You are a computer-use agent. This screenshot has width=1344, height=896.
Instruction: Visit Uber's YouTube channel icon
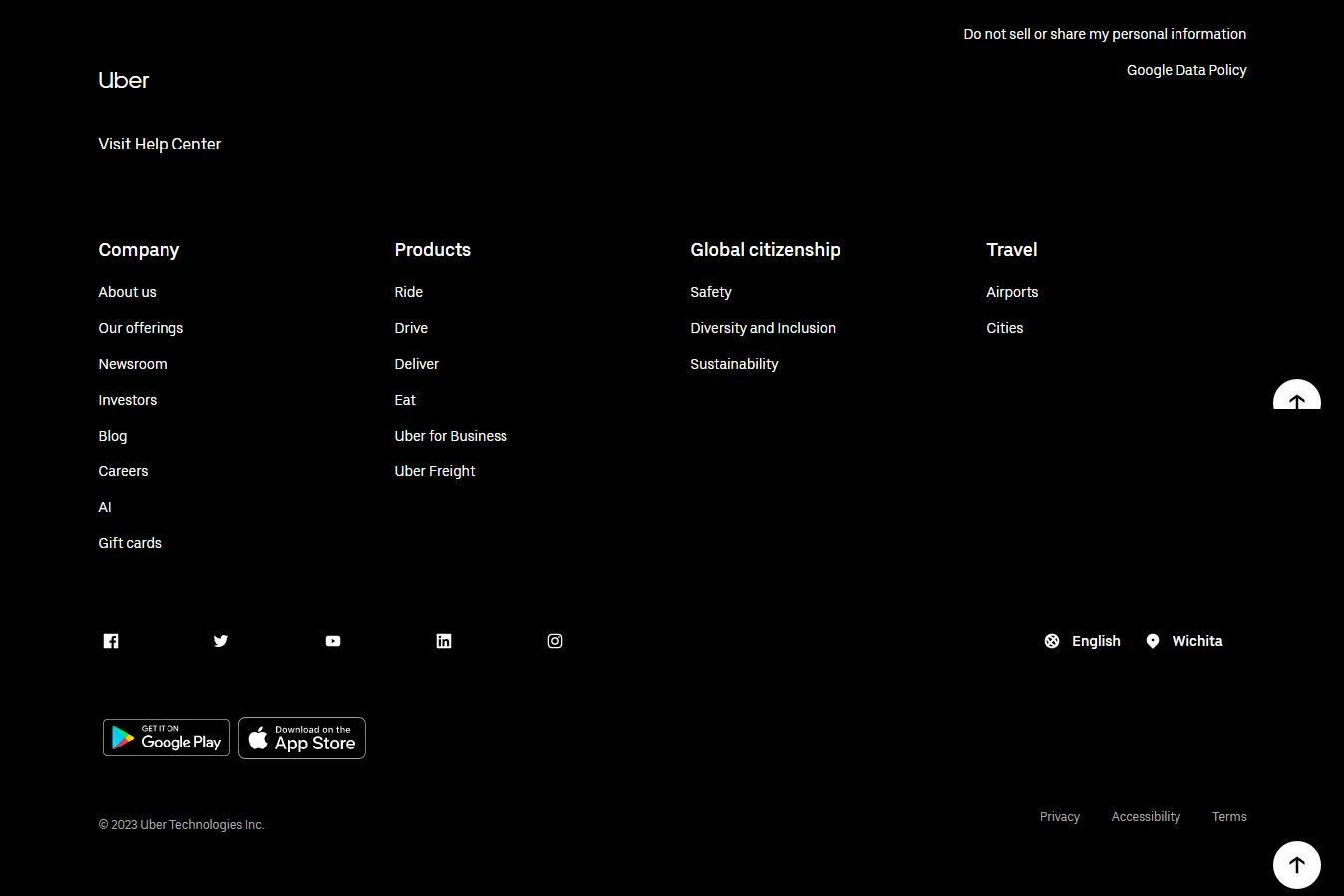click(x=333, y=641)
